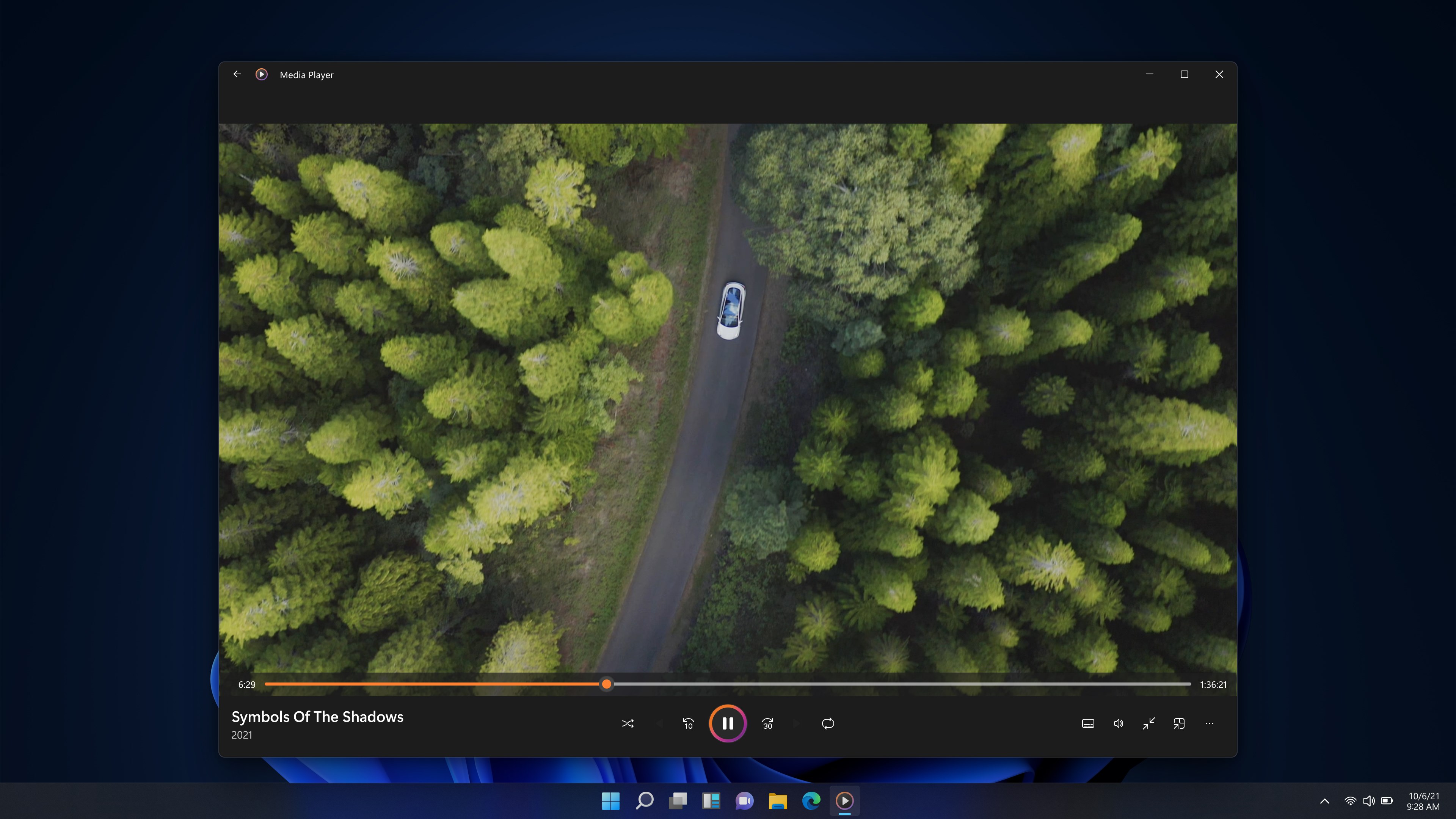Skip to the next item

(x=797, y=723)
